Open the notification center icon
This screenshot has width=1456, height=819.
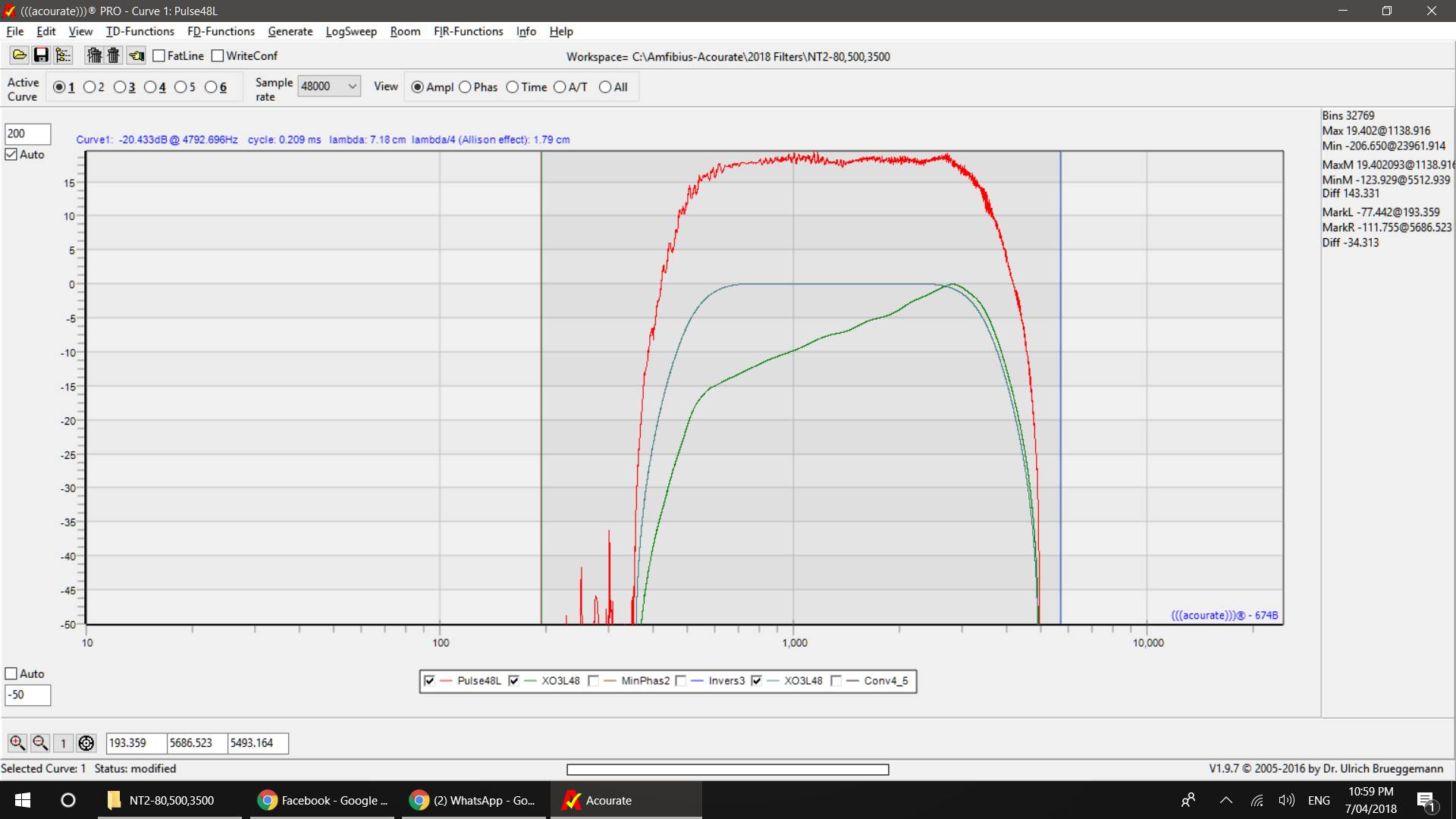pyautogui.click(x=1426, y=801)
